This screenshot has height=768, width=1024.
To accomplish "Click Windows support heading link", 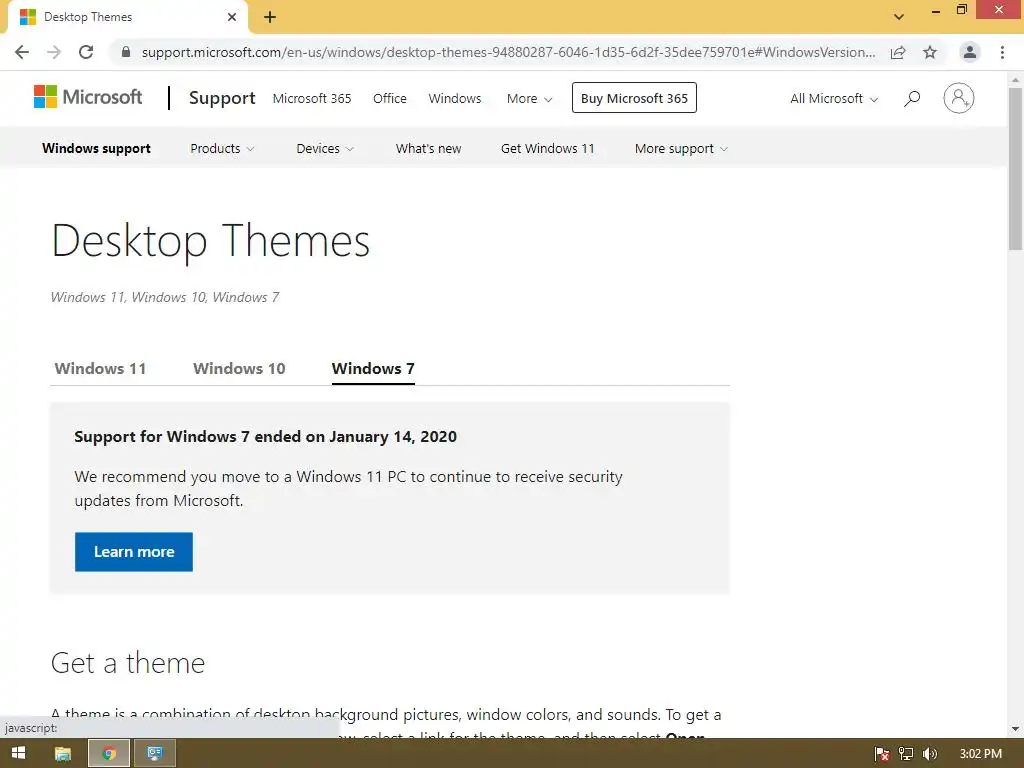I will click(96, 148).
